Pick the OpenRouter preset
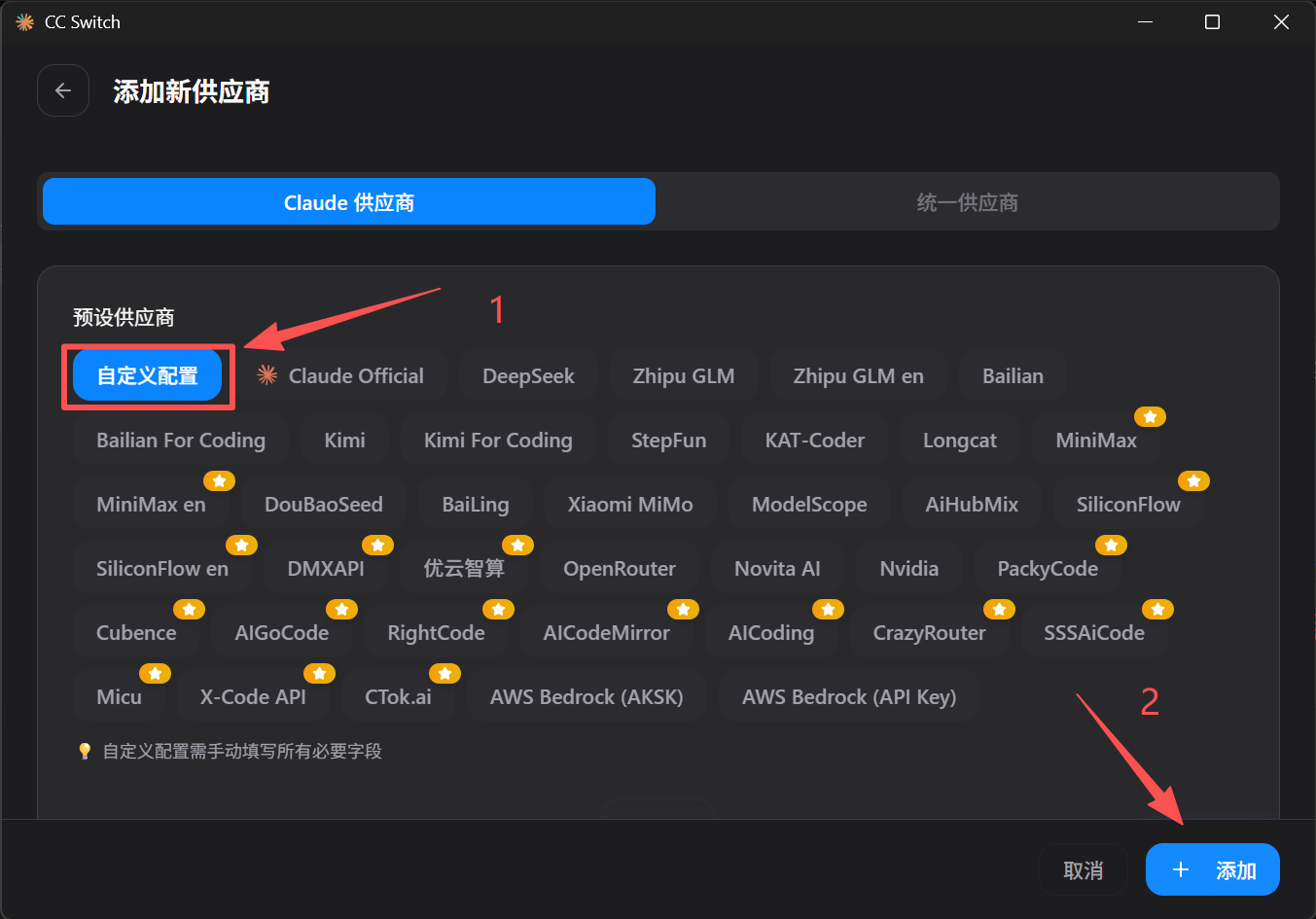The image size is (1316, 919). [x=620, y=568]
